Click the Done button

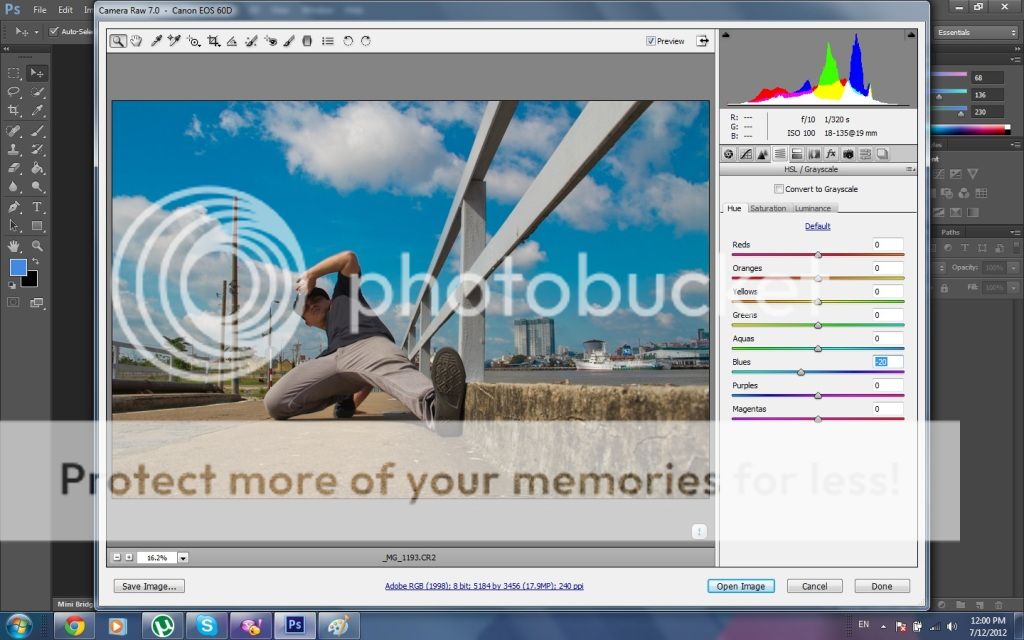[882, 586]
